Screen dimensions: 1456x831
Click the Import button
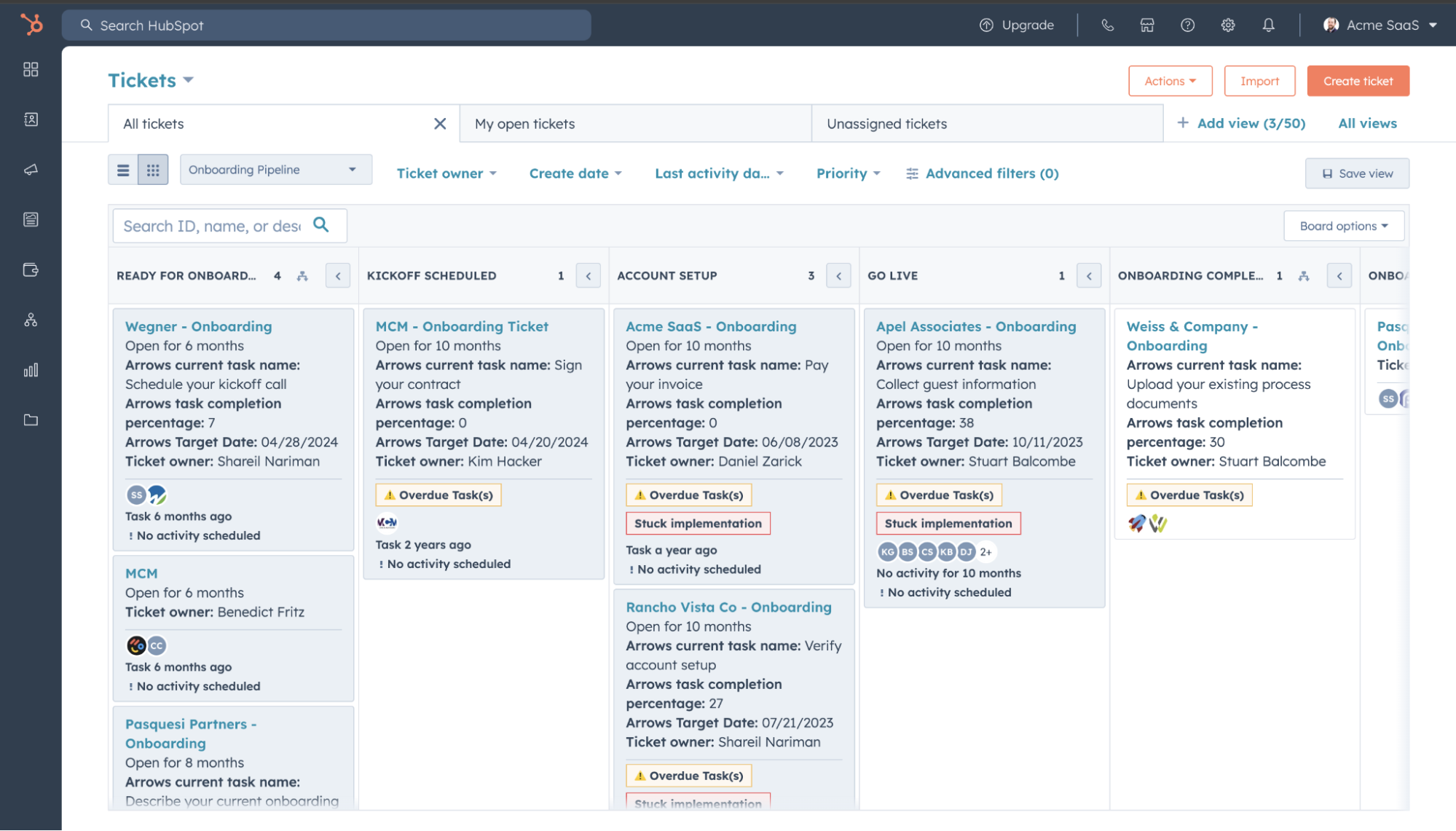[1259, 81]
